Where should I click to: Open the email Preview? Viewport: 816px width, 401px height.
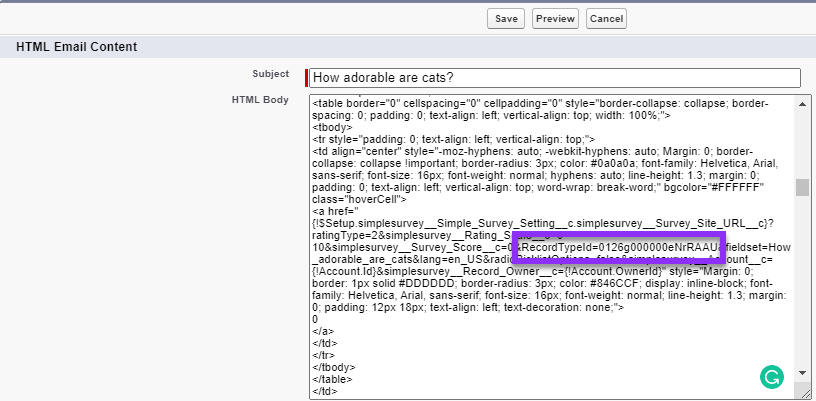tap(555, 19)
